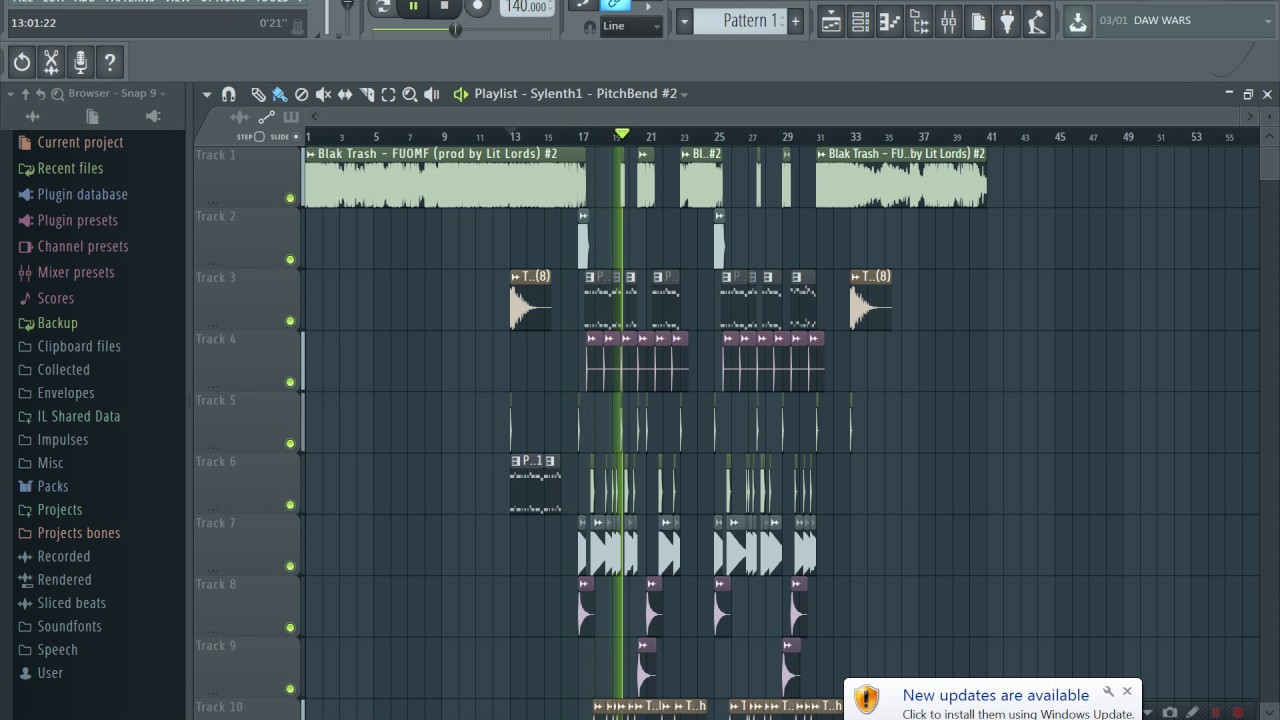Viewport: 1280px width, 720px height.
Task: Mute Track 4 via its green dot
Action: 290,382
